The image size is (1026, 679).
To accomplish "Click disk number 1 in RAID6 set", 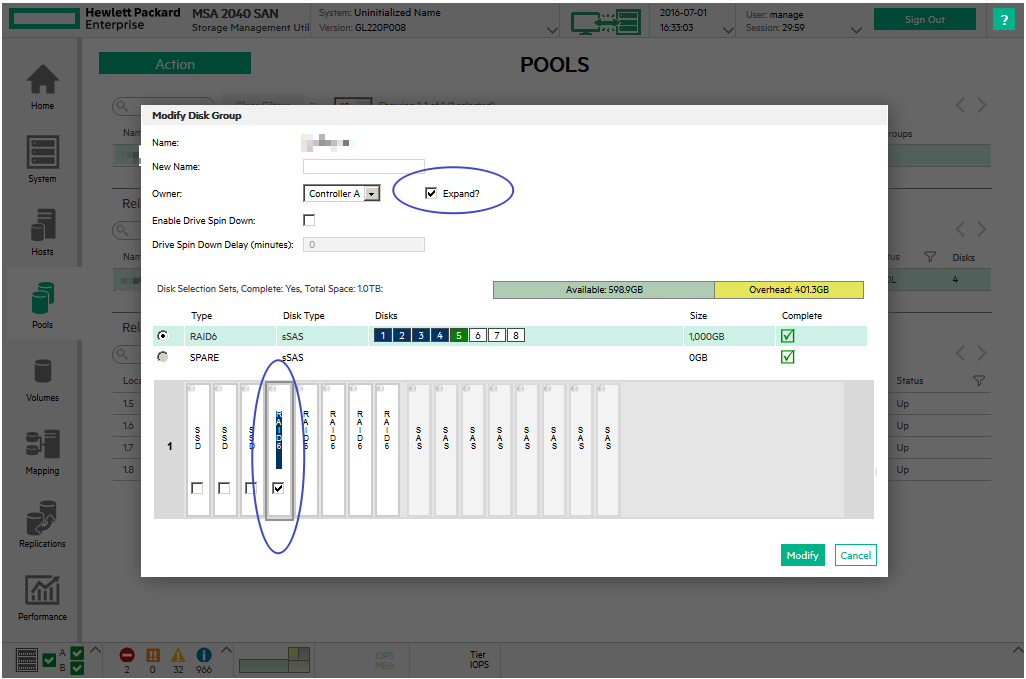I will point(383,336).
